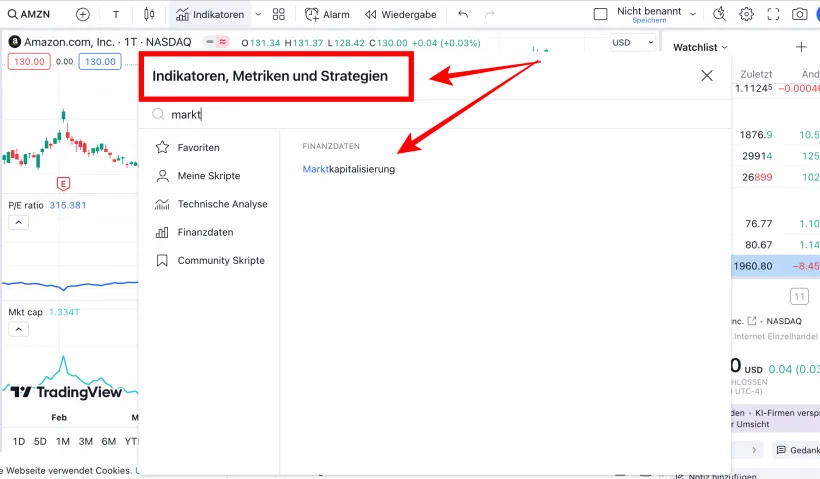Expand the indicators favorites dropdown arrow
Viewport: 820px width, 479px height.
click(258, 15)
